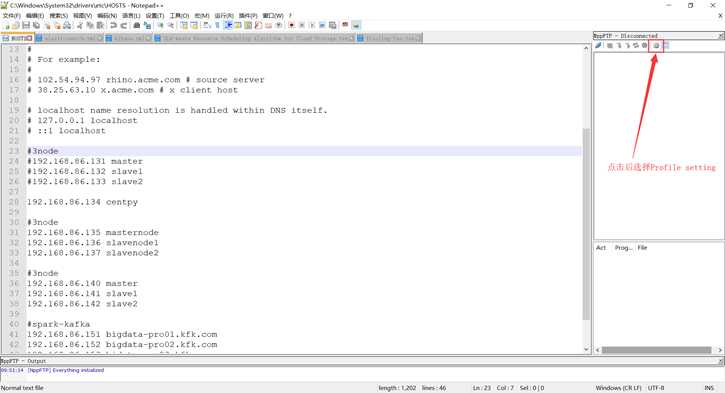This screenshot has width=725, height=393.
Task: Click the File column header
Action: point(643,248)
